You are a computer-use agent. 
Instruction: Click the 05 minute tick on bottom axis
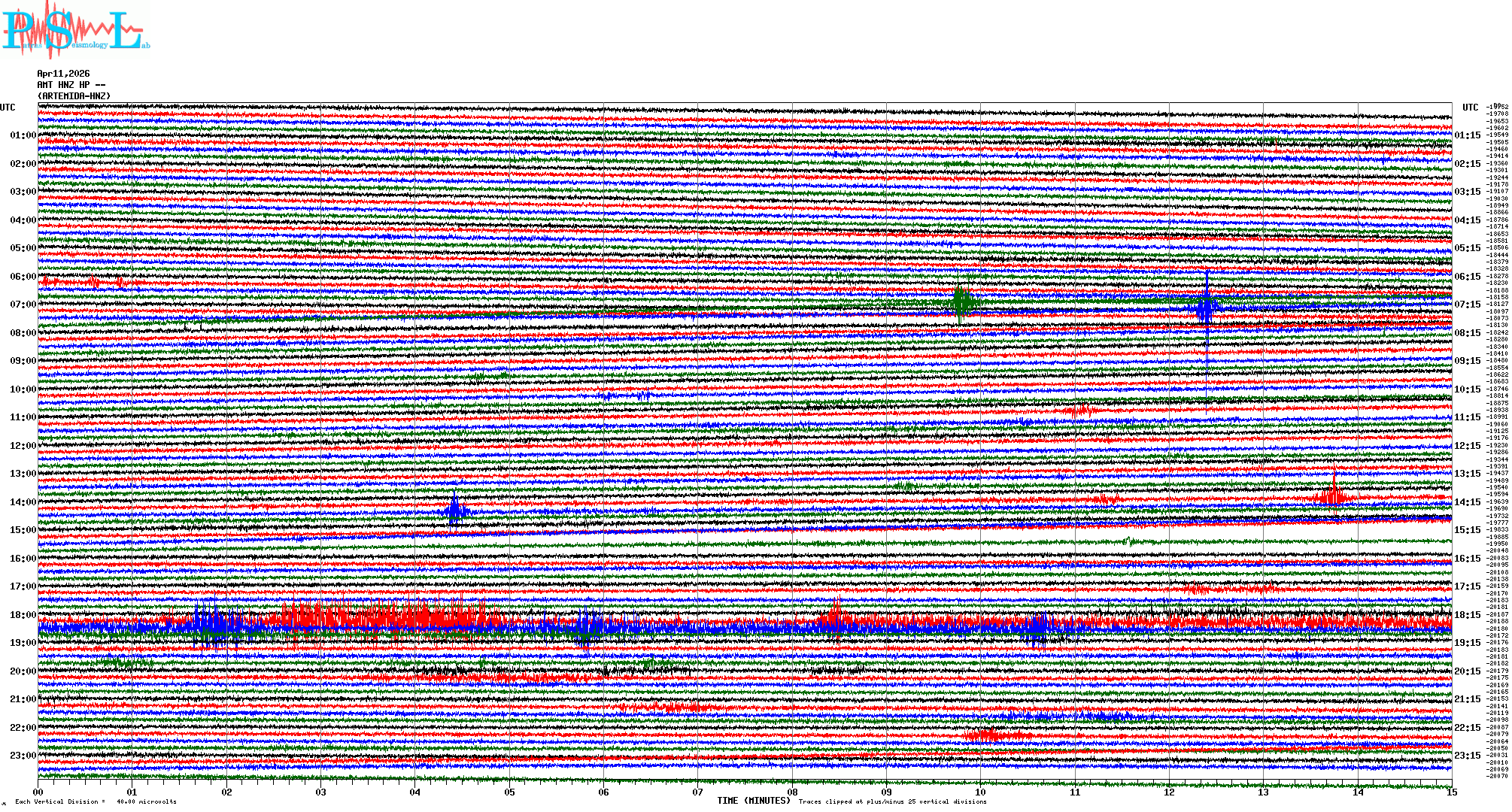[509, 792]
